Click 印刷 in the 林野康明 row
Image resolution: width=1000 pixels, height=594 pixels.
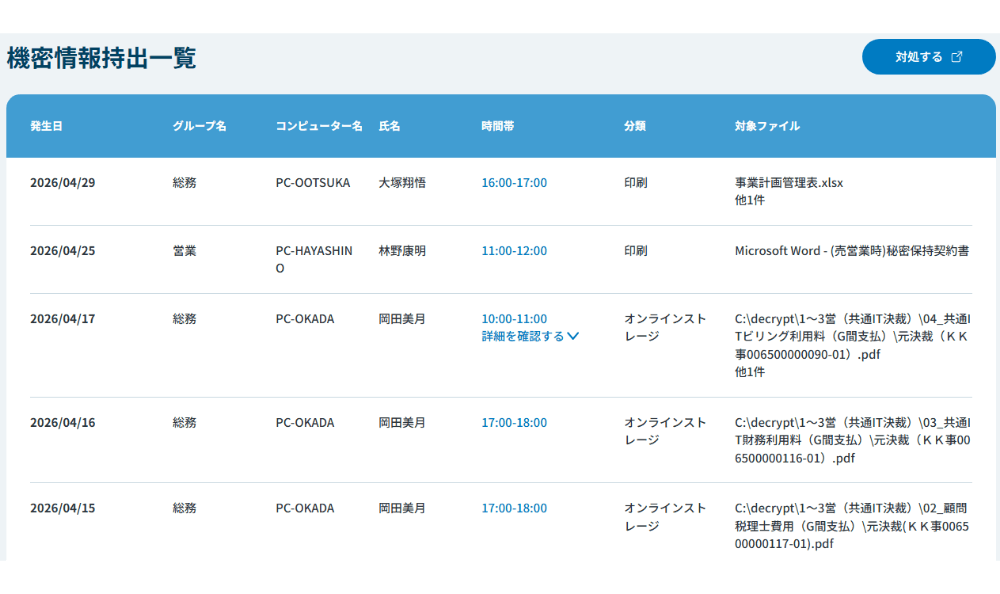pyautogui.click(x=635, y=251)
